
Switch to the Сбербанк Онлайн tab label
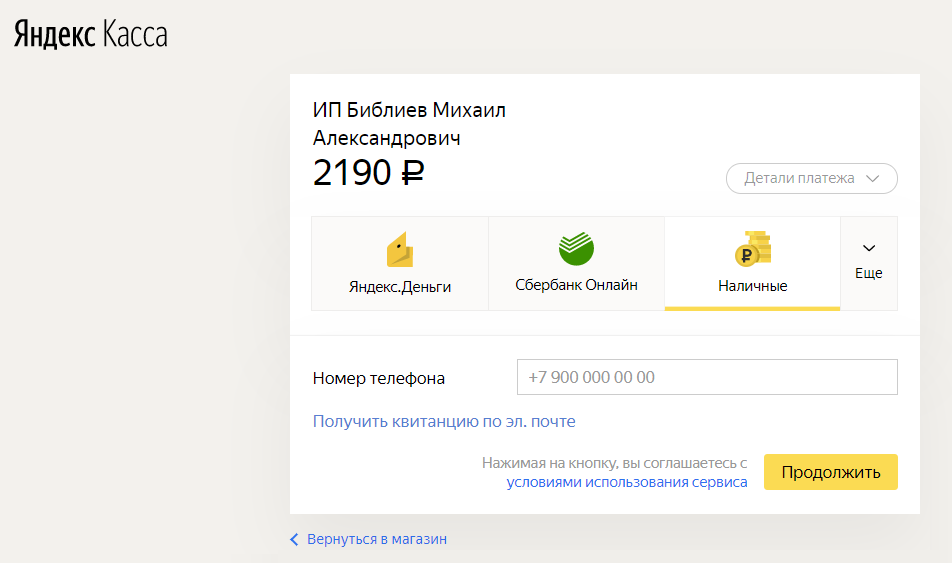point(576,285)
